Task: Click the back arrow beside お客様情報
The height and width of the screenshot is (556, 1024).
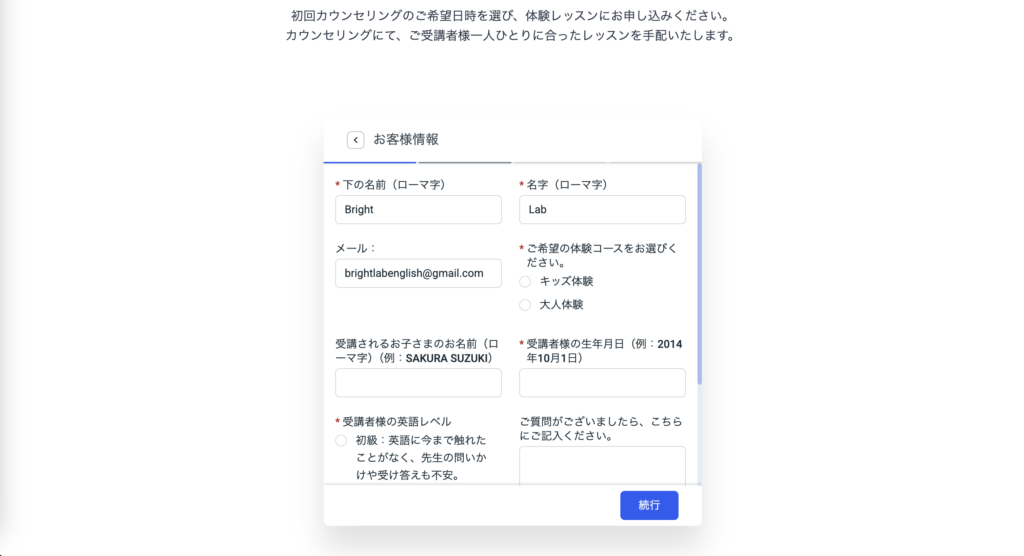Action: [355, 140]
